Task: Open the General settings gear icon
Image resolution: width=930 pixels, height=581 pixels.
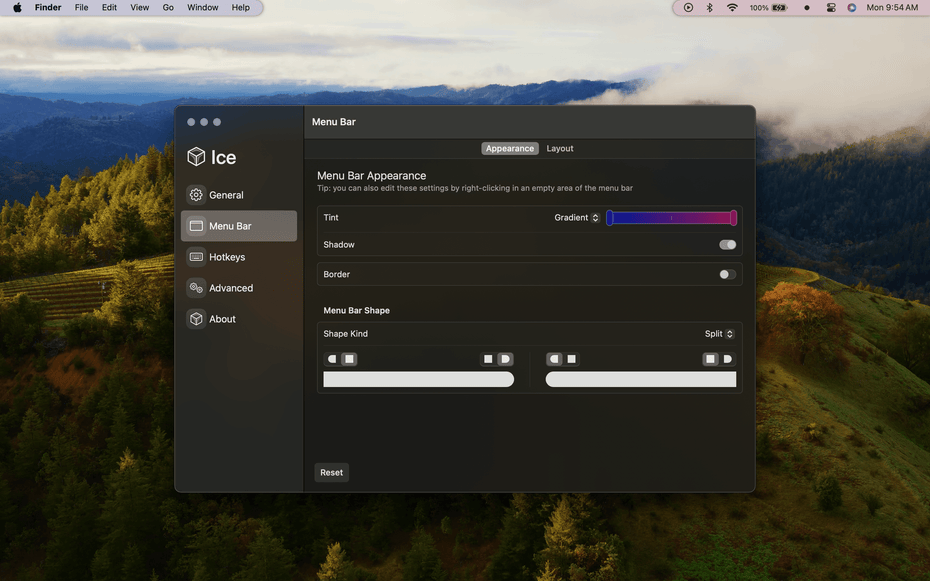Action: tap(196, 195)
